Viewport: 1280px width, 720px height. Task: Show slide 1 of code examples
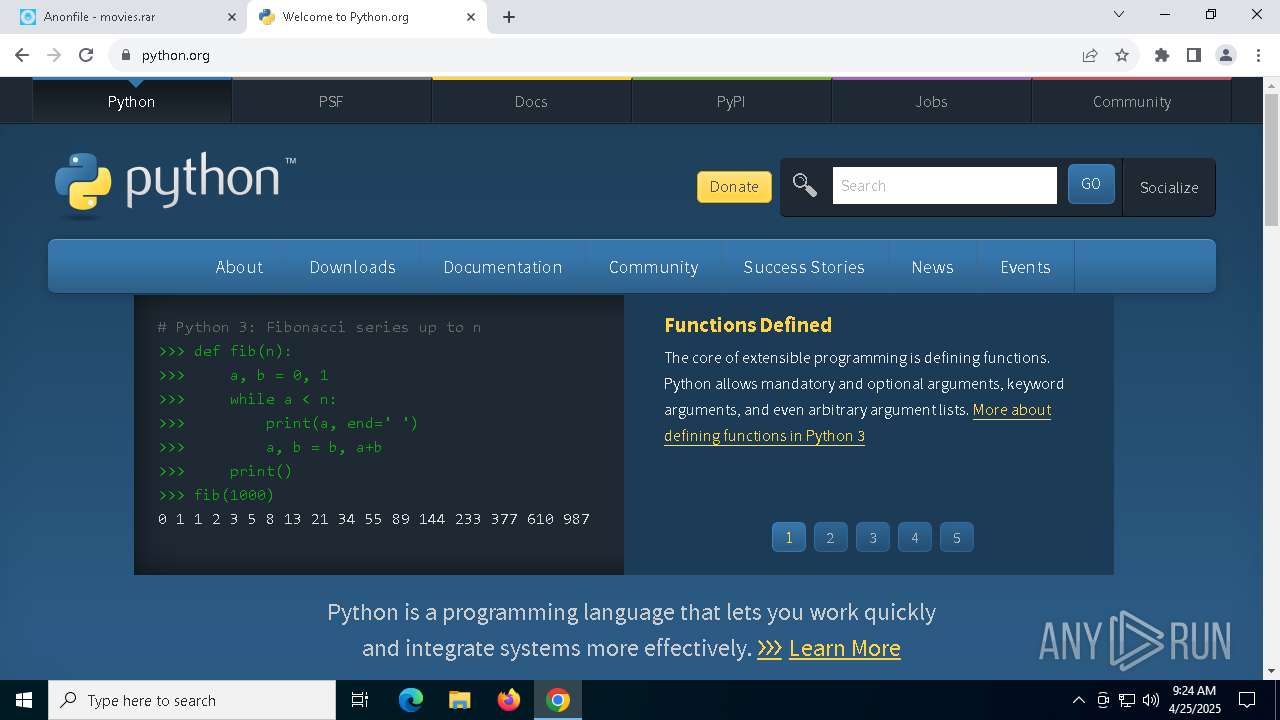789,537
